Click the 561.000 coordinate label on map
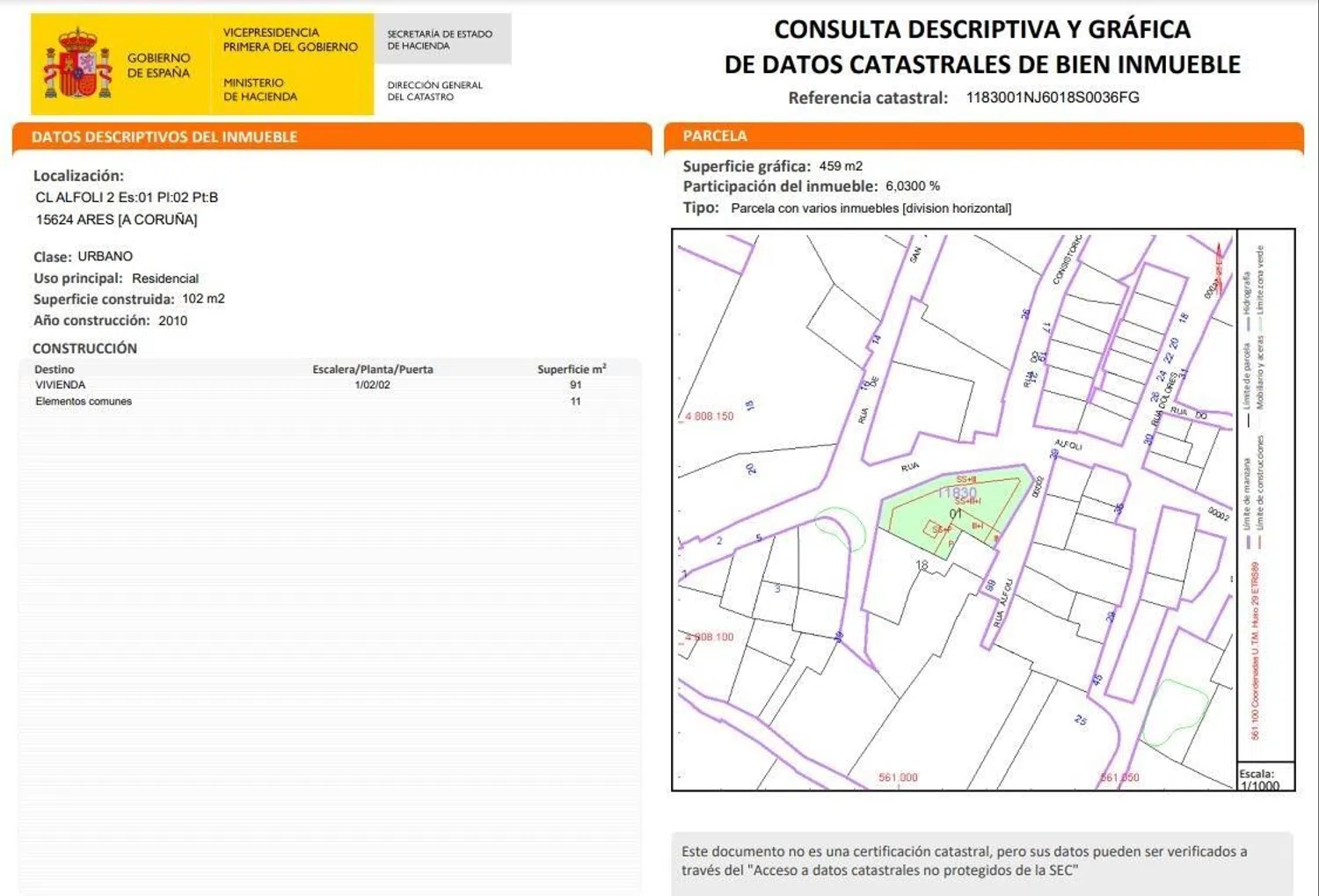The image size is (1319, 896). pyautogui.click(x=898, y=777)
